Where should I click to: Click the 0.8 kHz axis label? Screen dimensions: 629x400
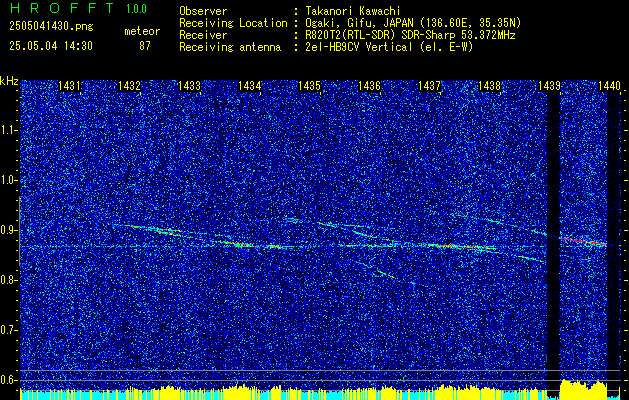7,280
